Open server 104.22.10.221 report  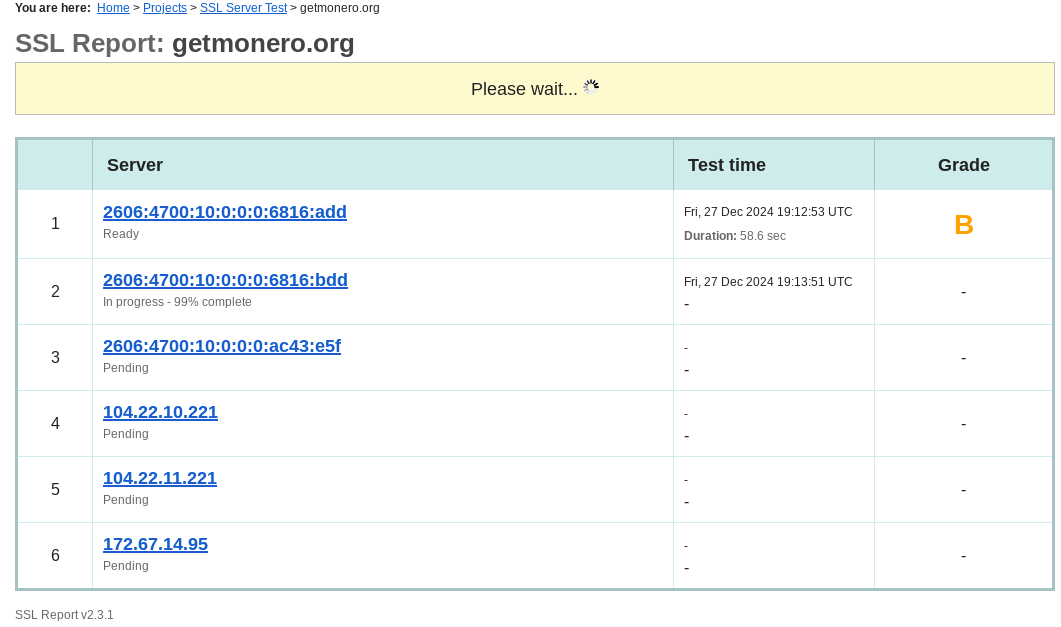pos(160,412)
